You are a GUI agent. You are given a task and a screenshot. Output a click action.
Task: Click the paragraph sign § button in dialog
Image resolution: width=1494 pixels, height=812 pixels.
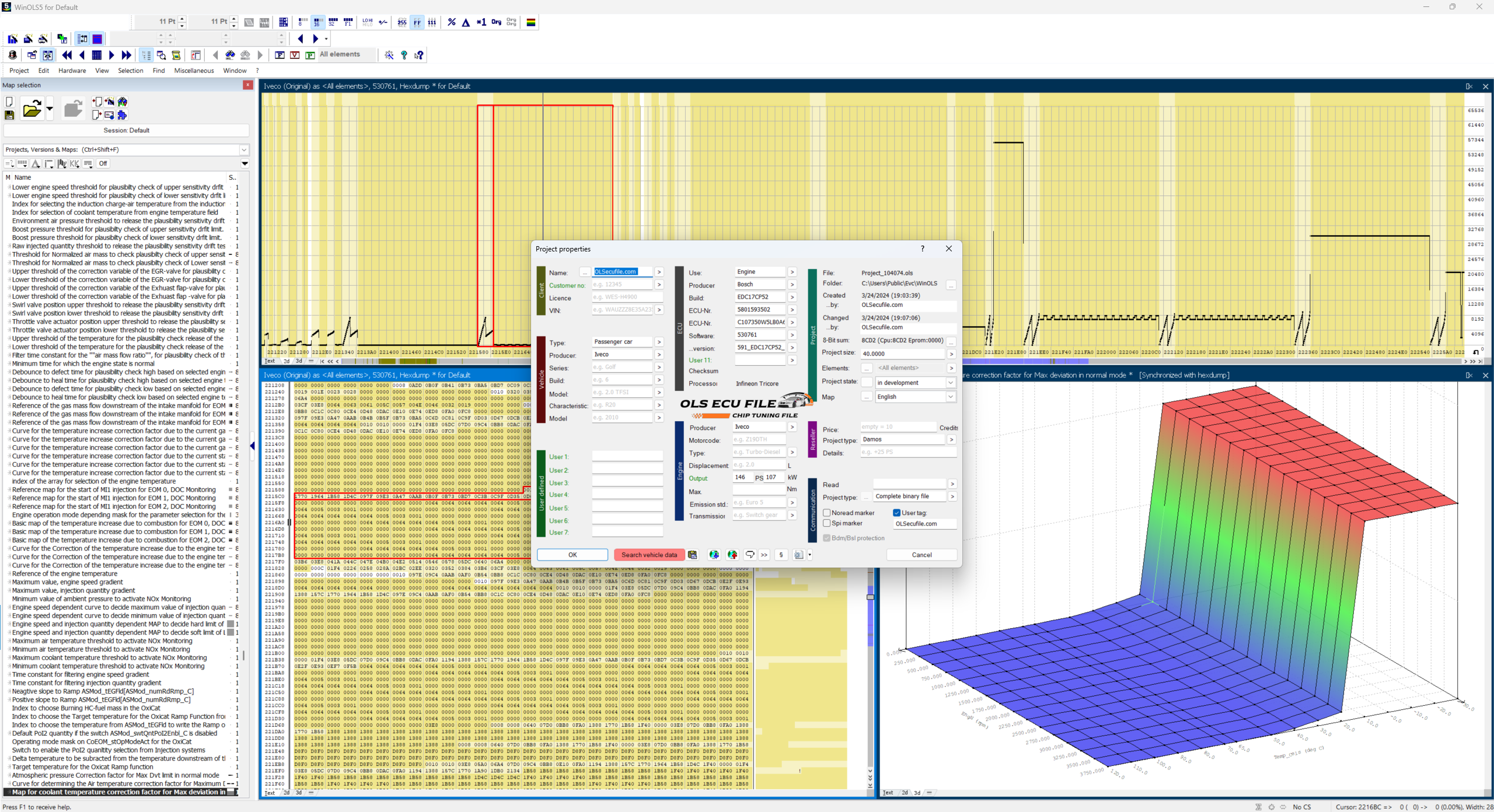(781, 555)
